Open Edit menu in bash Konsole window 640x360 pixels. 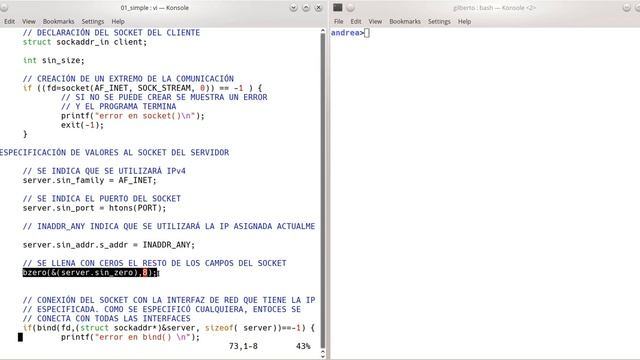(x=356, y=22)
